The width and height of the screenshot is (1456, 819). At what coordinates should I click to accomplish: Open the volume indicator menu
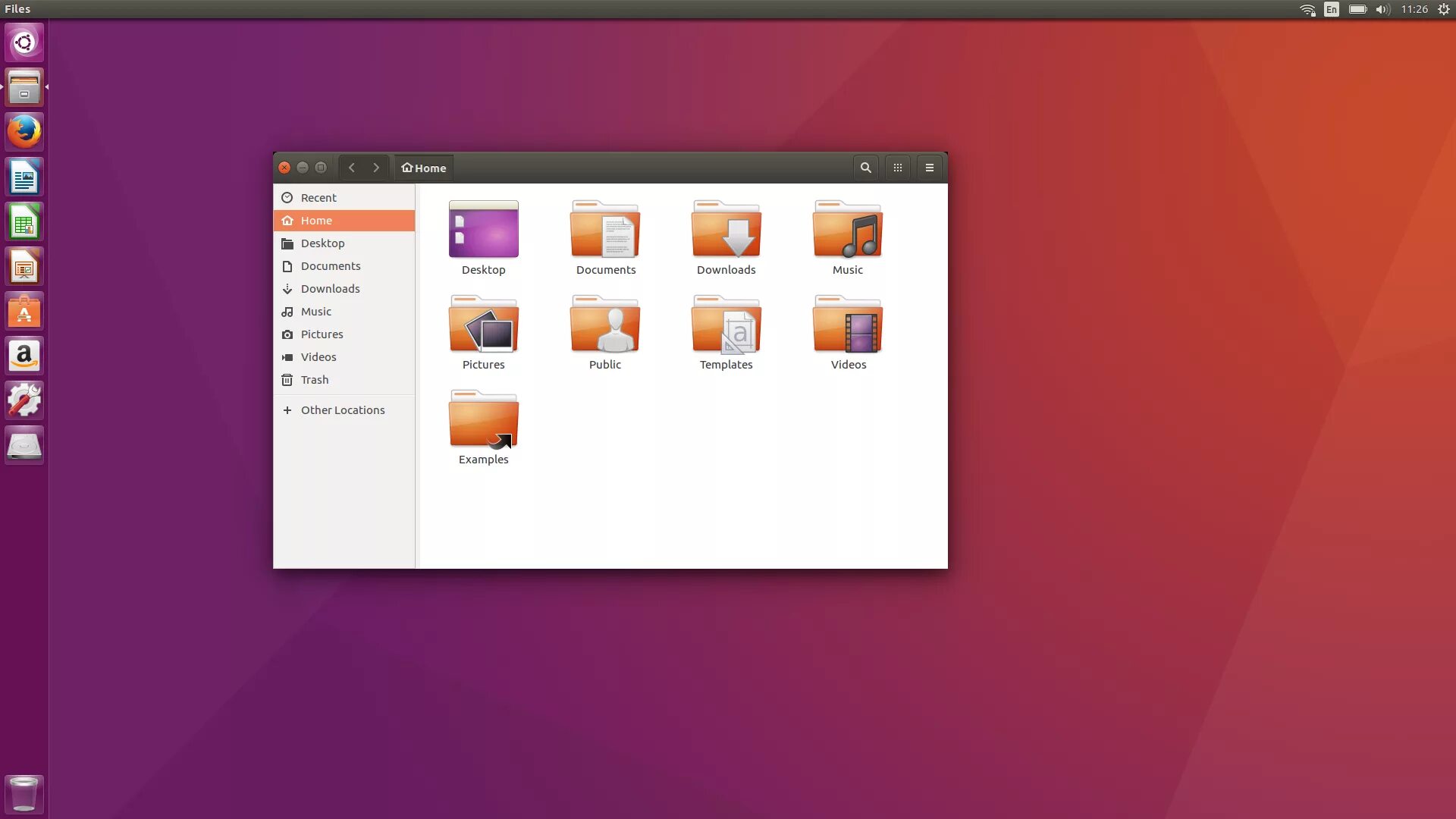coord(1382,9)
